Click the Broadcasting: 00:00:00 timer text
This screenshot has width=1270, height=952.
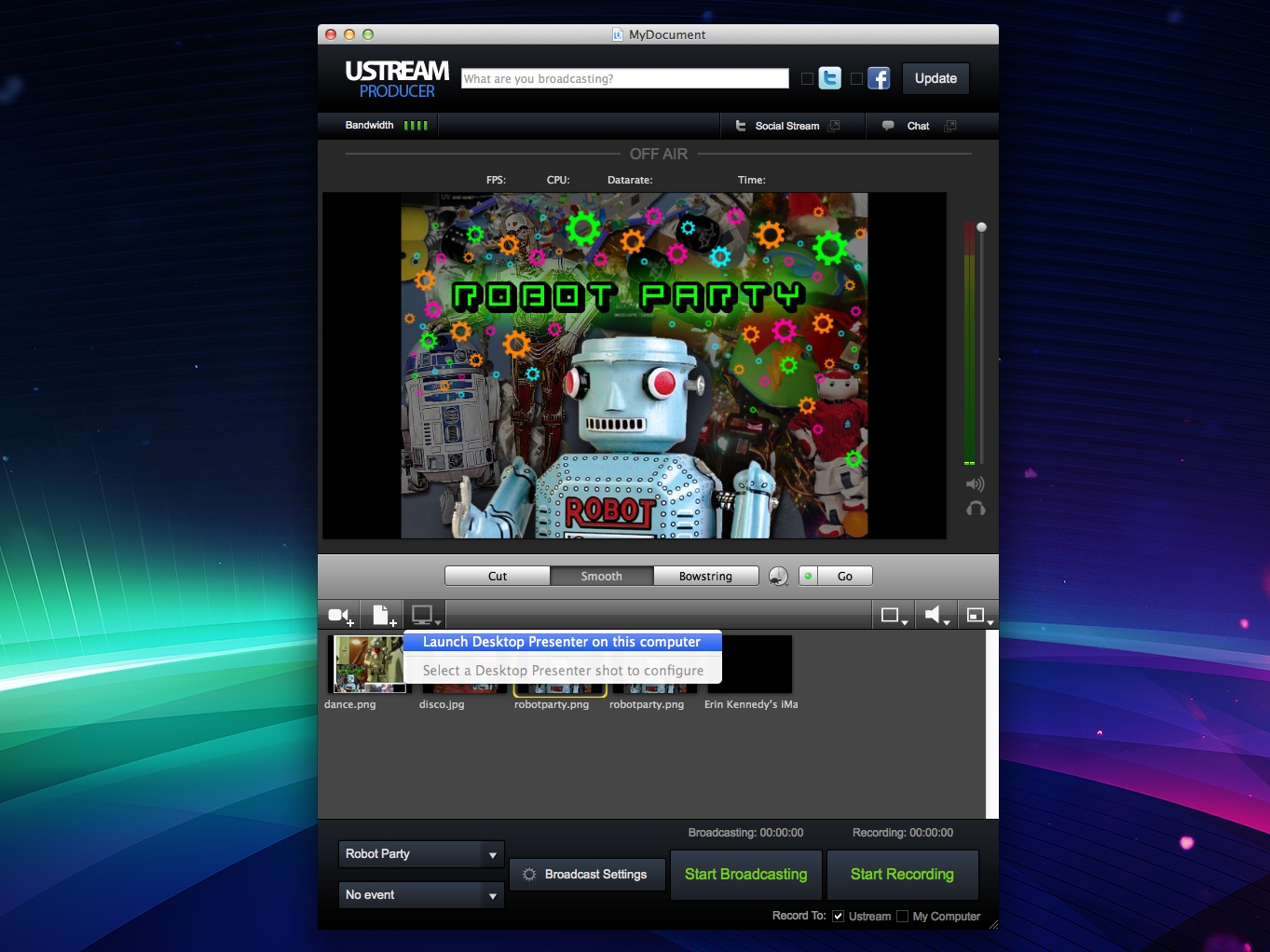click(x=745, y=833)
